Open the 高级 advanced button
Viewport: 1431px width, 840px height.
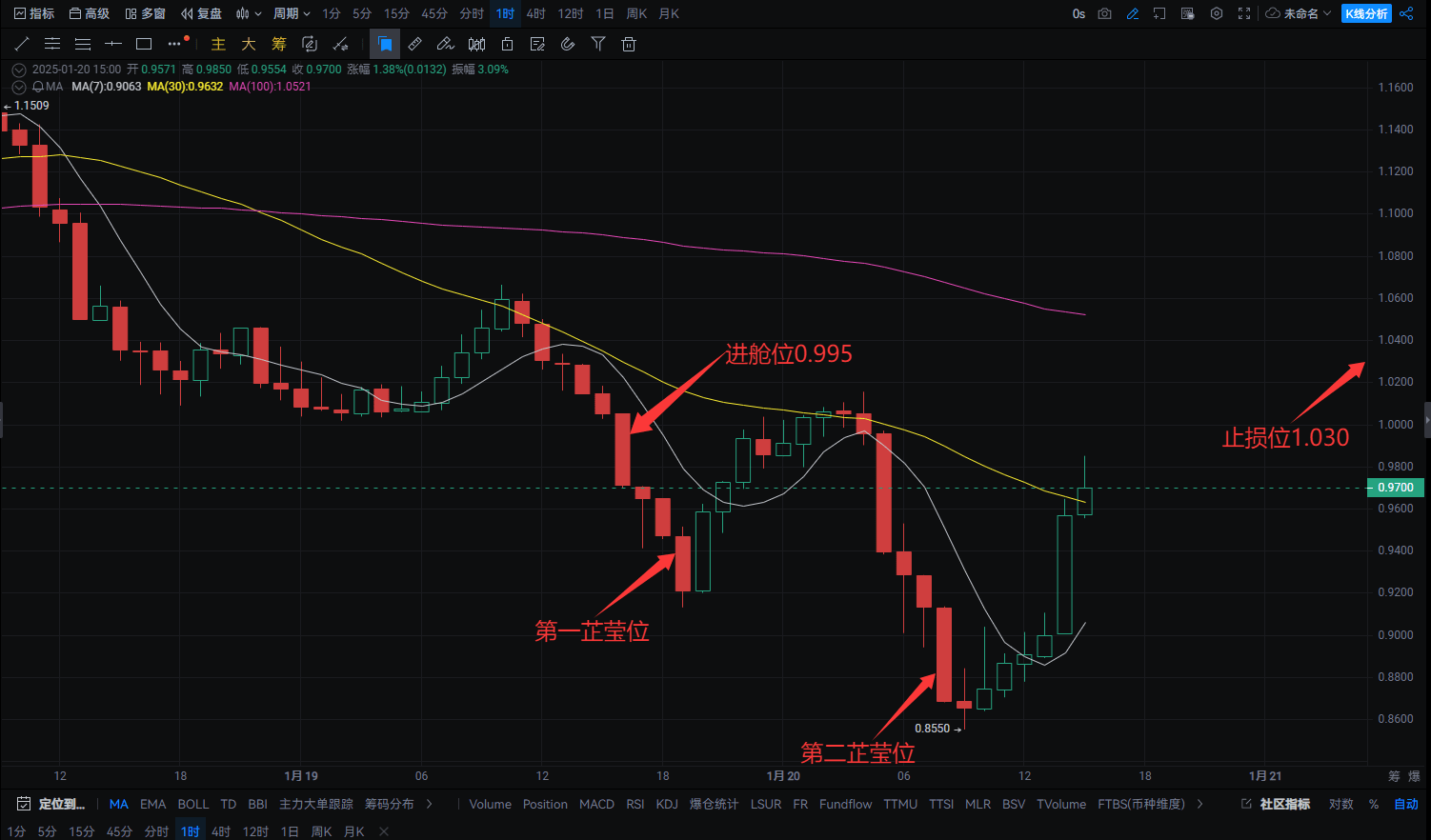(90, 13)
